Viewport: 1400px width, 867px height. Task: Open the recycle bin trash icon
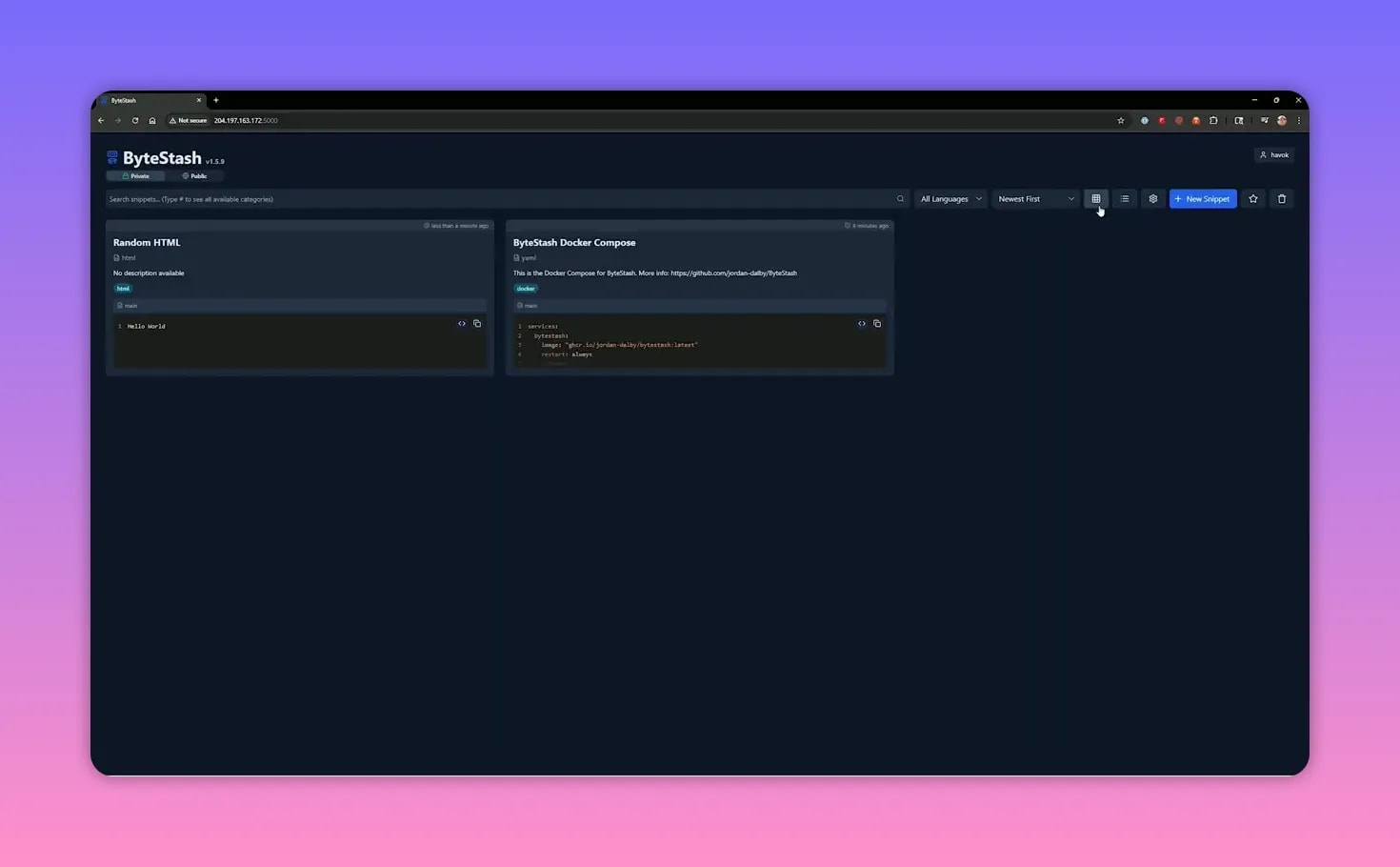1282,199
